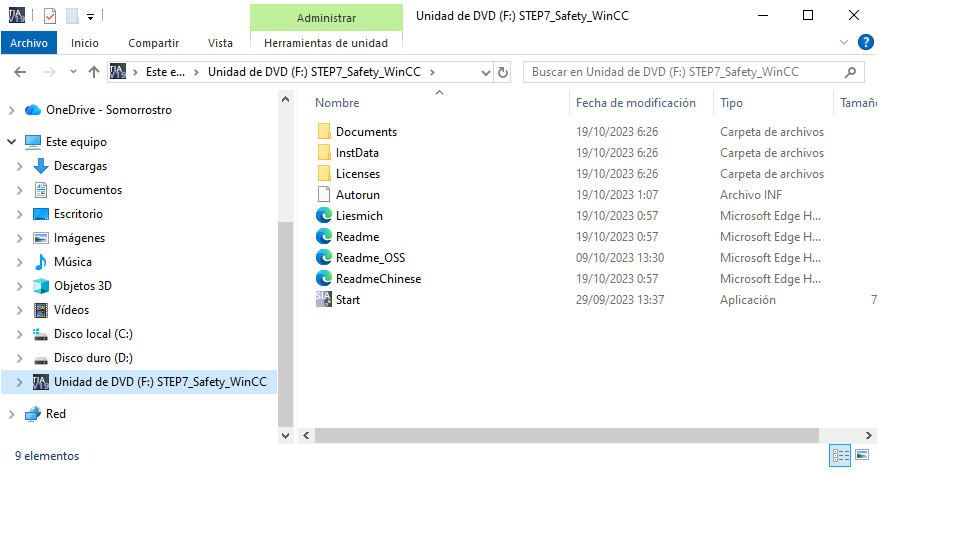Expand the ribbon with the chevron
Viewport: 960px width, 540px height.
844,42
